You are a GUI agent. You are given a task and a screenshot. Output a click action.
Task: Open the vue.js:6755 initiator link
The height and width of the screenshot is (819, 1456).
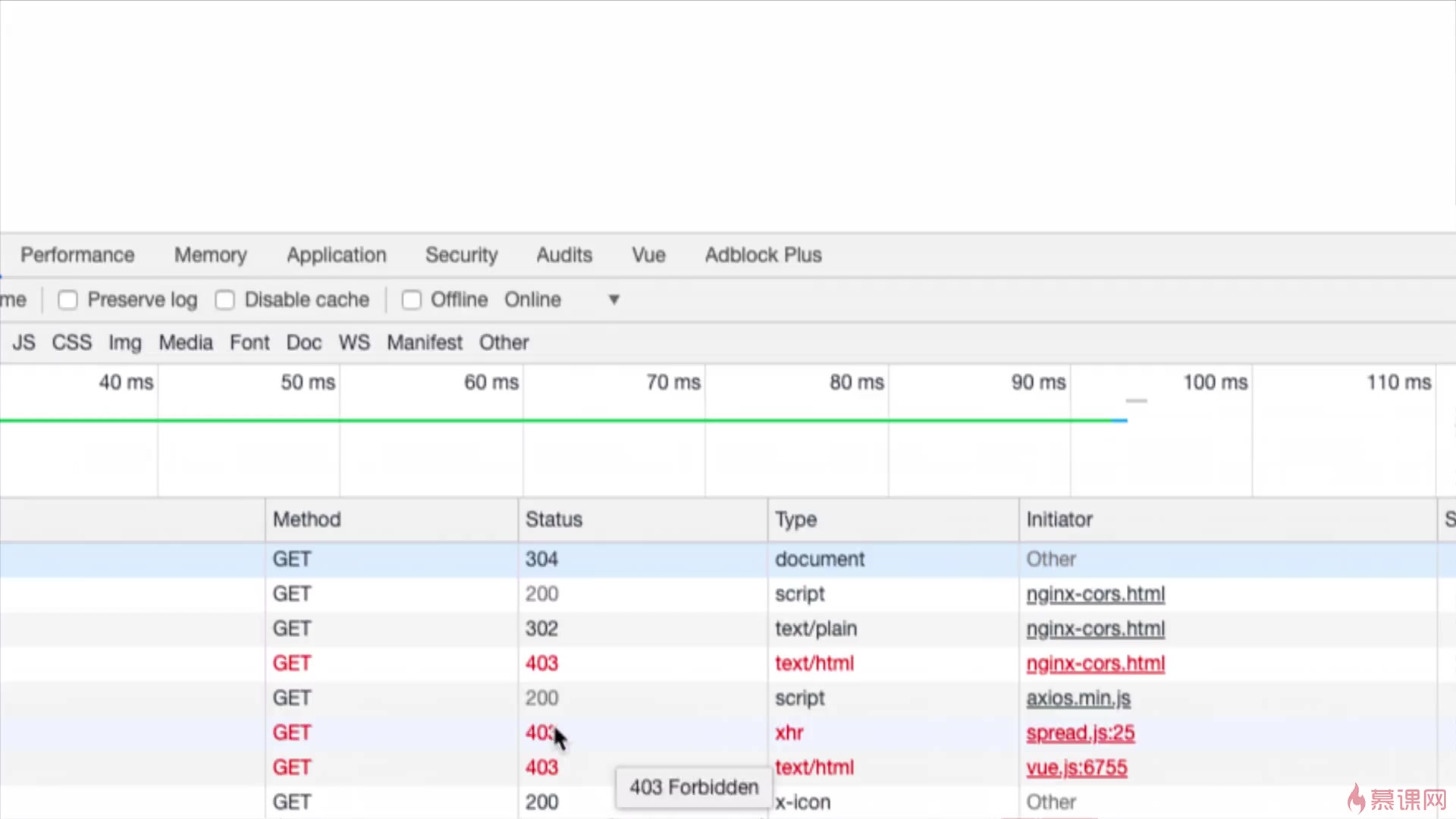(x=1076, y=768)
